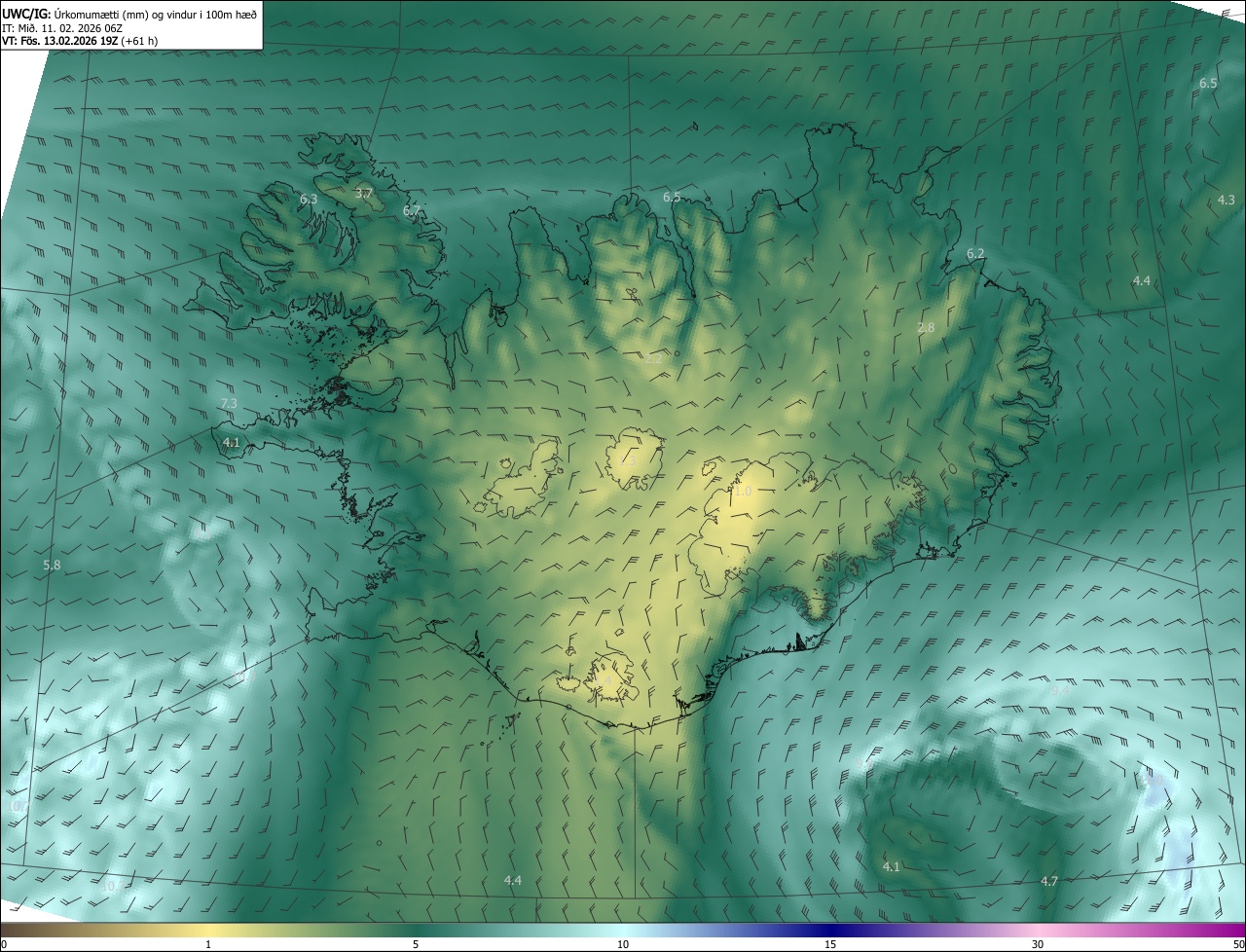
Task: Click the 6.2 value label on the map
Action: pyautogui.click(x=975, y=253)
